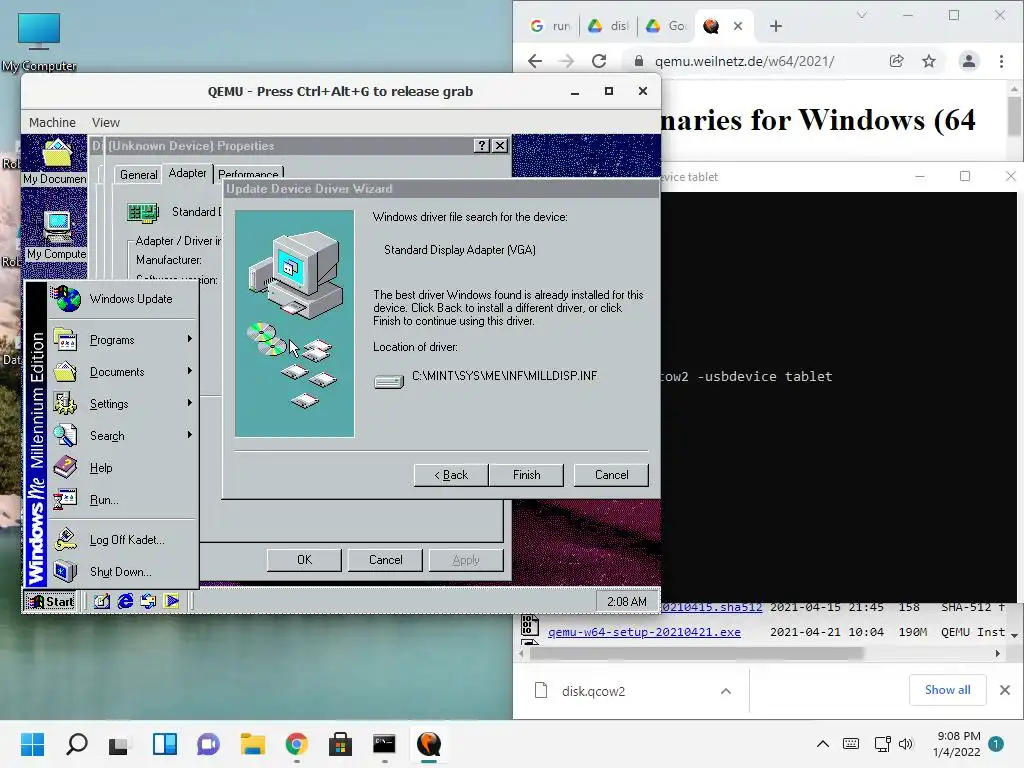Expand the Settings submenu
Viewport: 1024px width, 768px height.
coord(124,404)
